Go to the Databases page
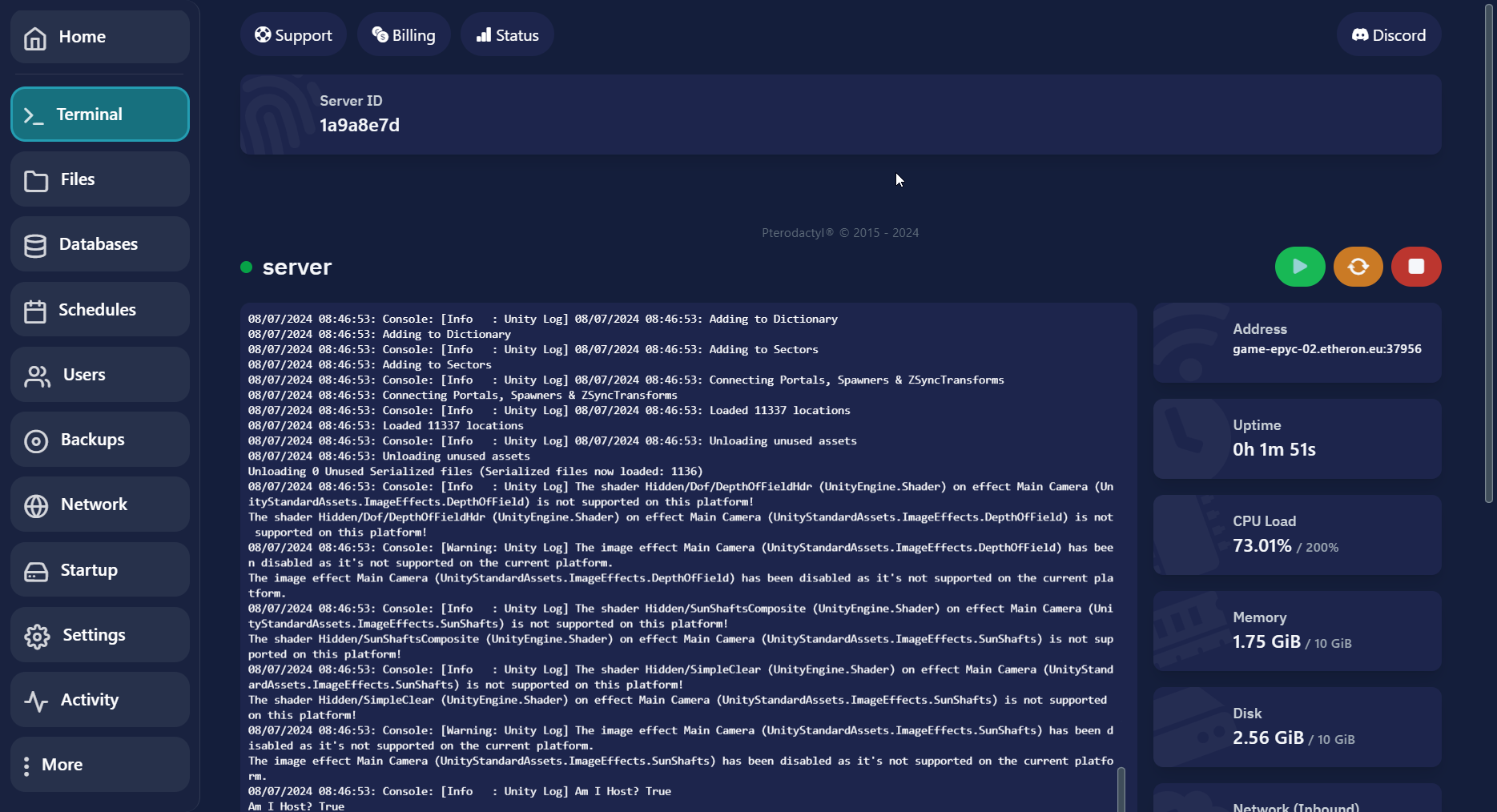1497x812 pixels. [x=100, y=244]
